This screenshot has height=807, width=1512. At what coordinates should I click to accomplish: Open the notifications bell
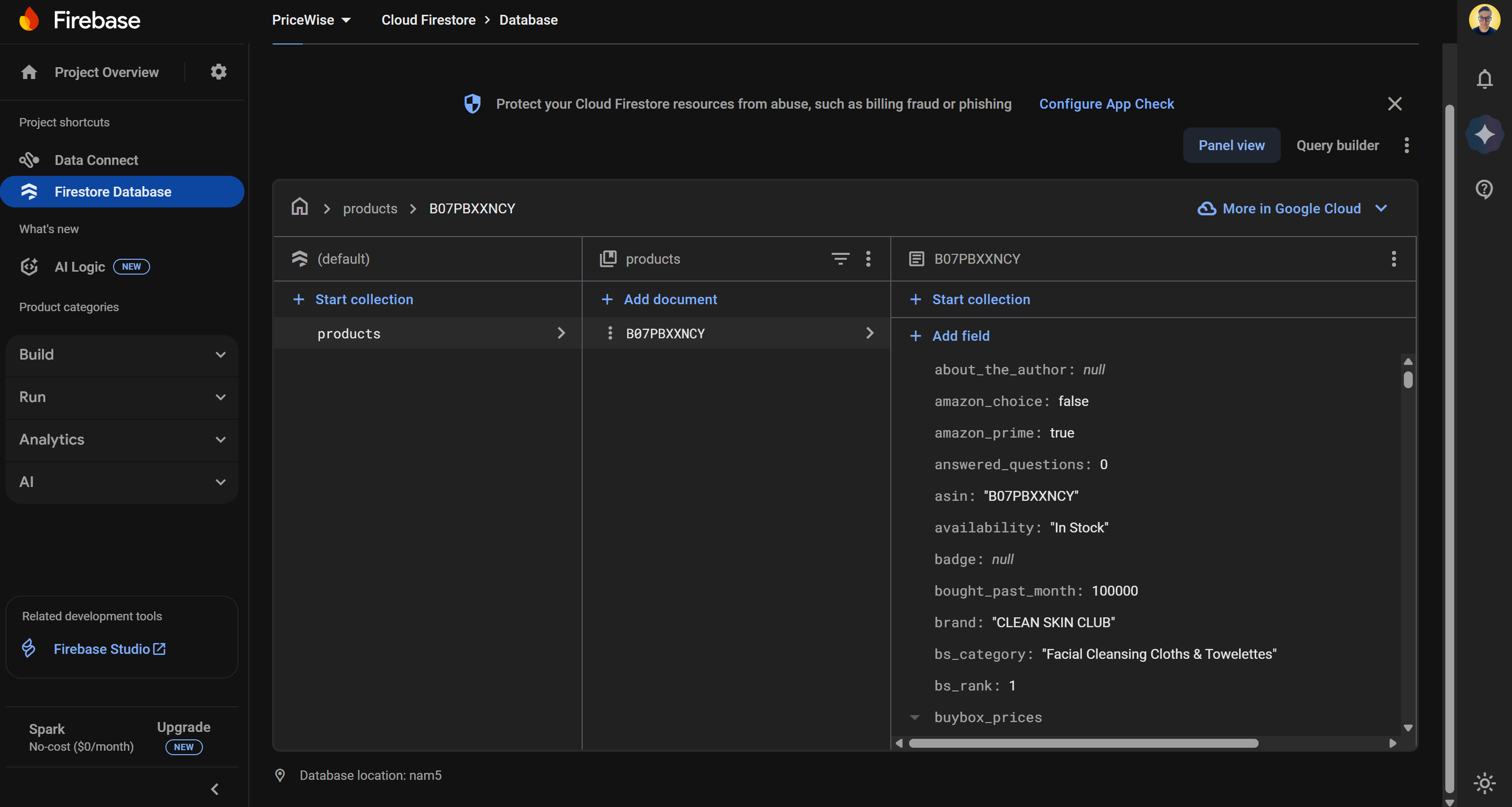coord(1484,79)
